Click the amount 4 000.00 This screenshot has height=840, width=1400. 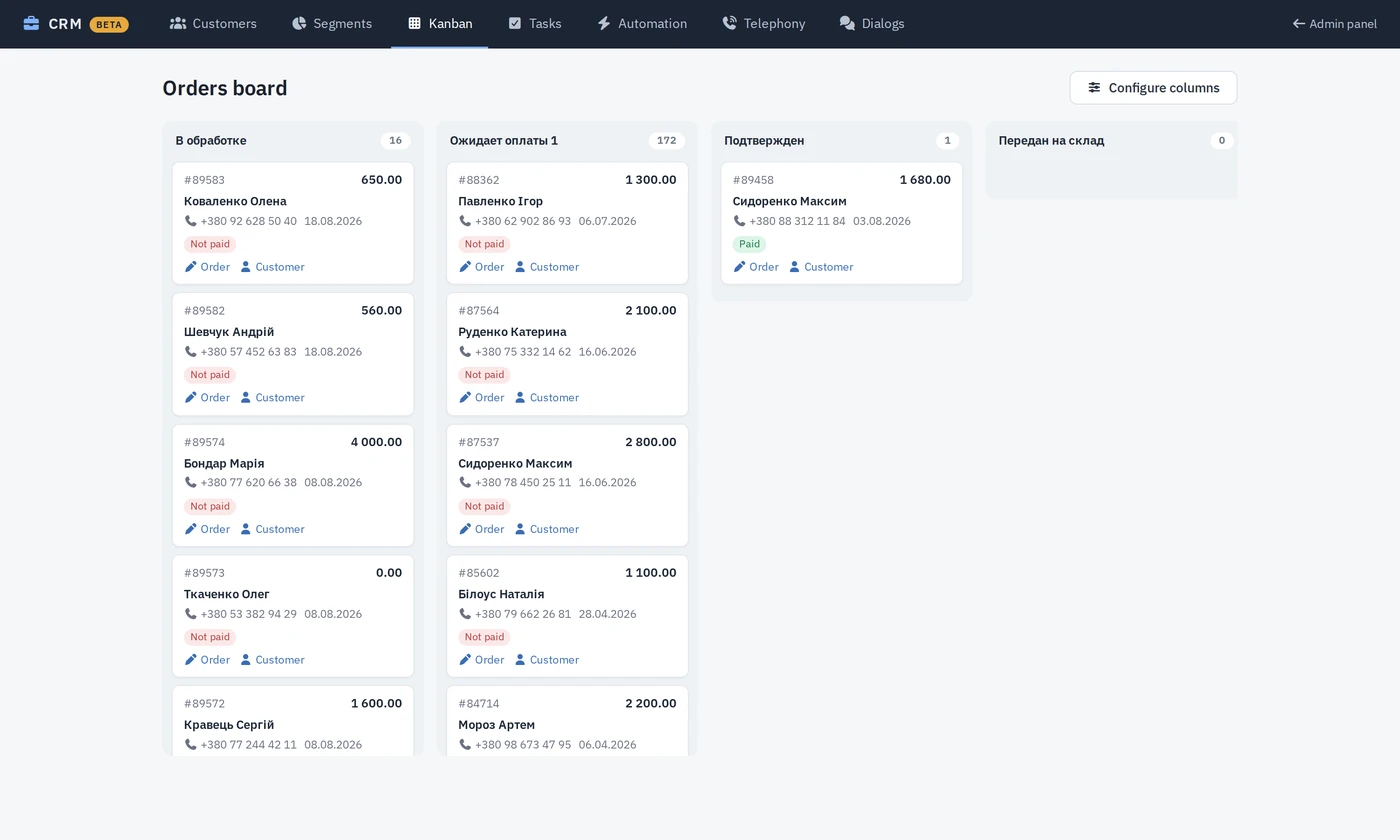coord(376,442)
